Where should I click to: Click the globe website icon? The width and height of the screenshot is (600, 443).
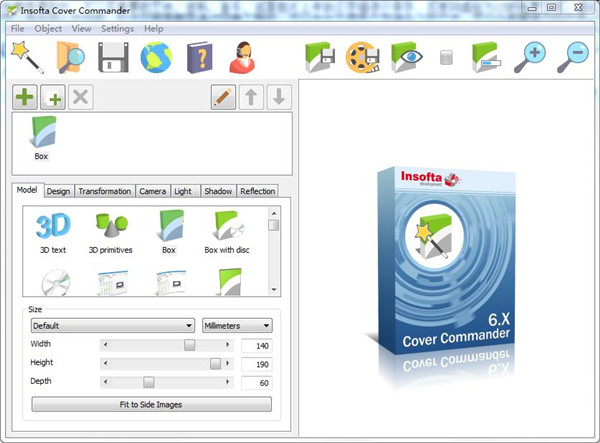(155, 58)
